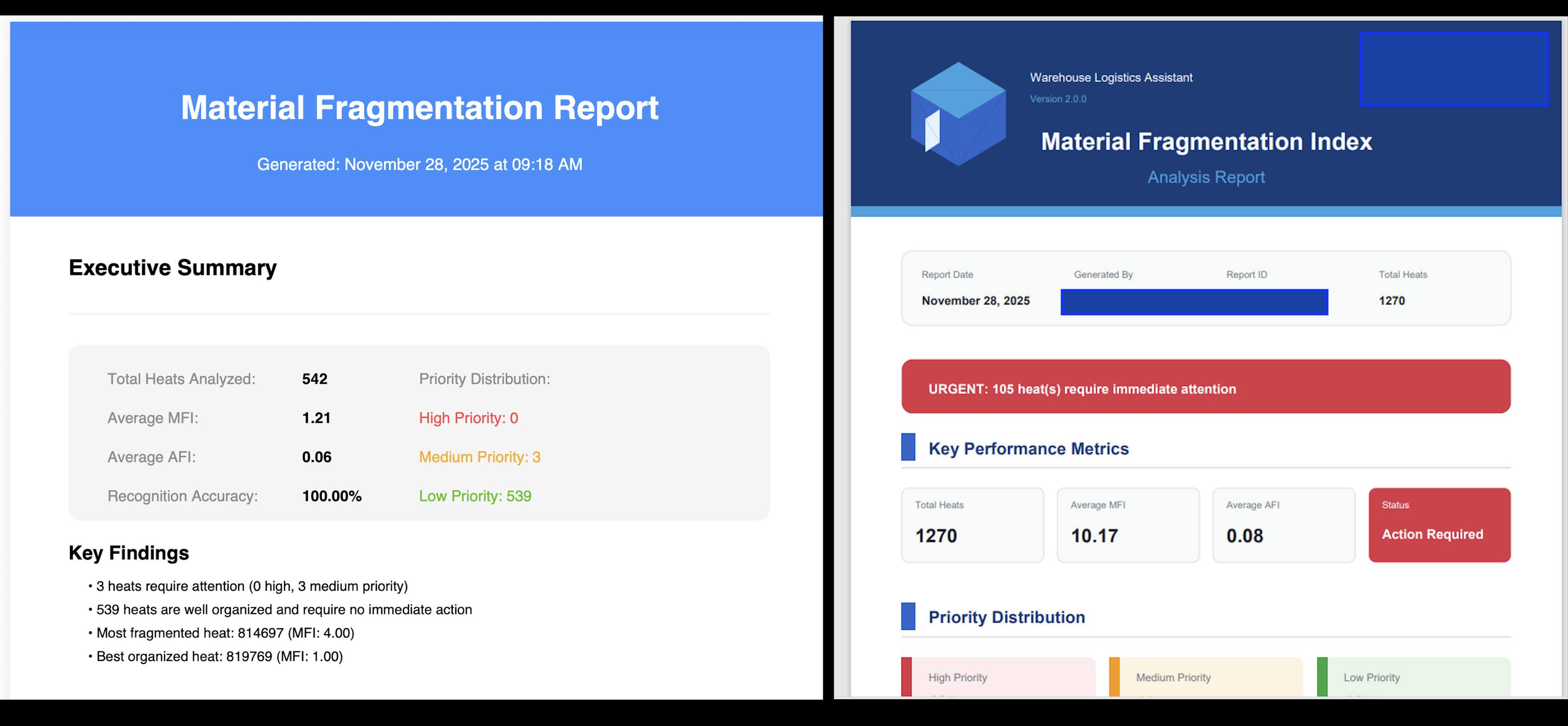Click 'High Priority: 0' in red
Image resolution: width=1568 pixels, height=726 pixels.
tap(468, 418)
